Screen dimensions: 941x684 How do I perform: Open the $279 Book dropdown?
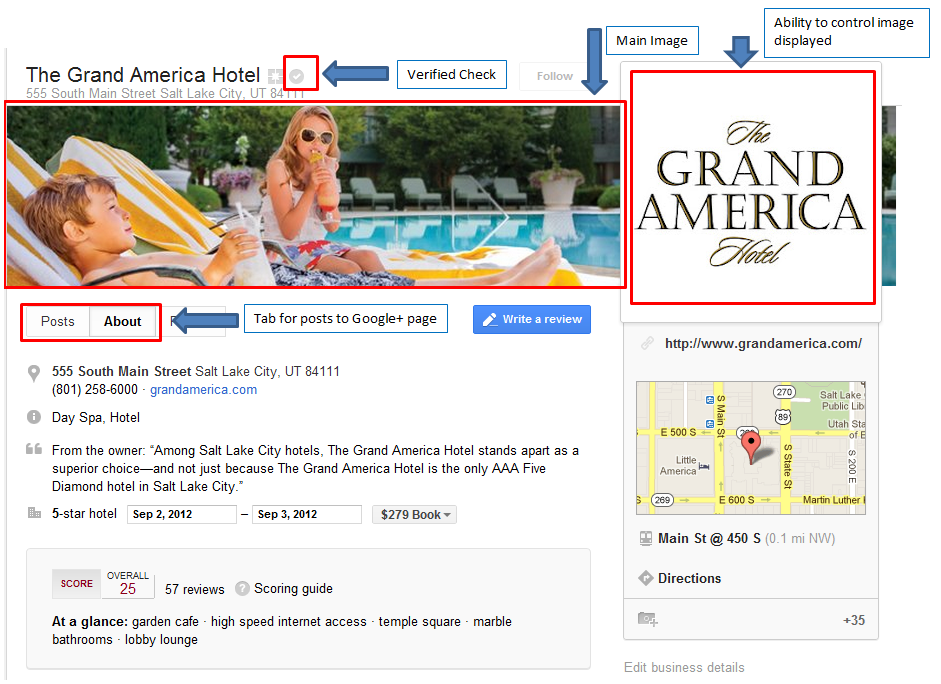(x=415, y=515)
